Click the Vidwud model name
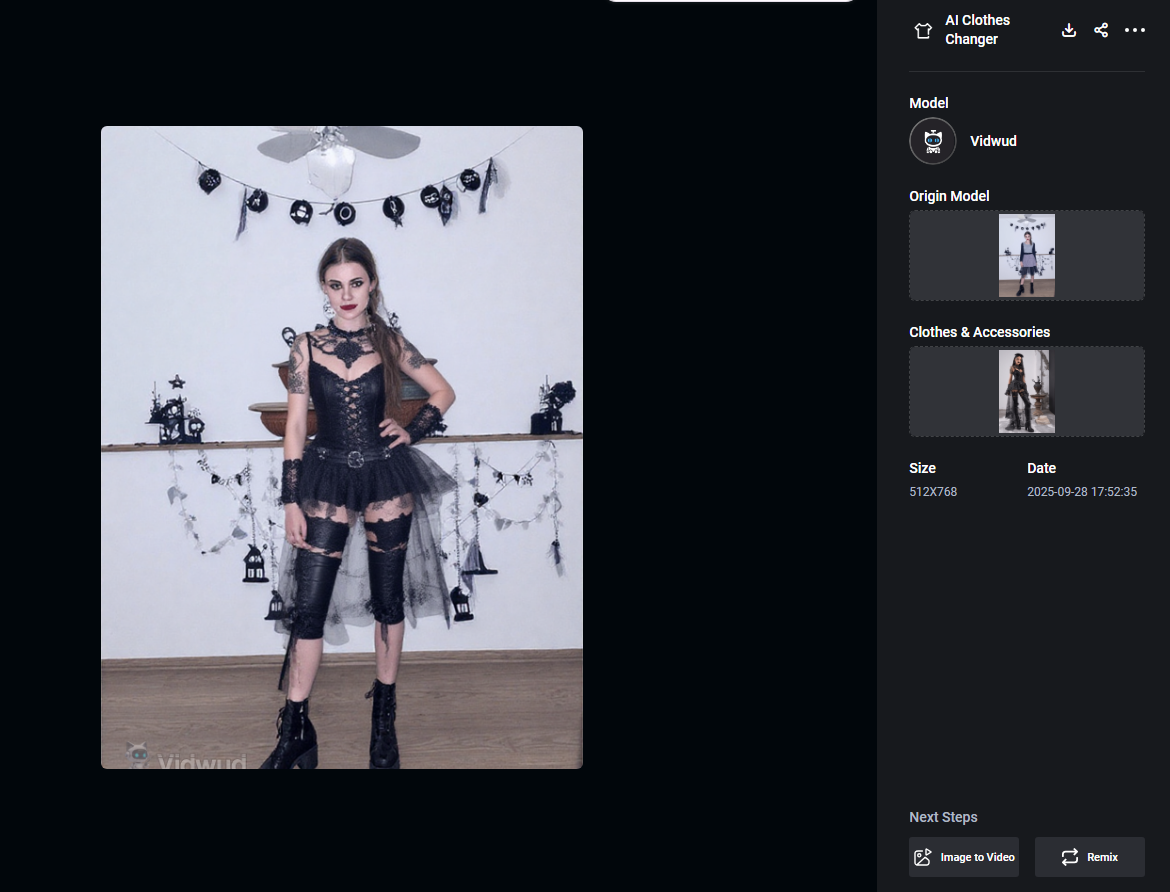This screenshot has width=1170, height=892. (993, 141)
